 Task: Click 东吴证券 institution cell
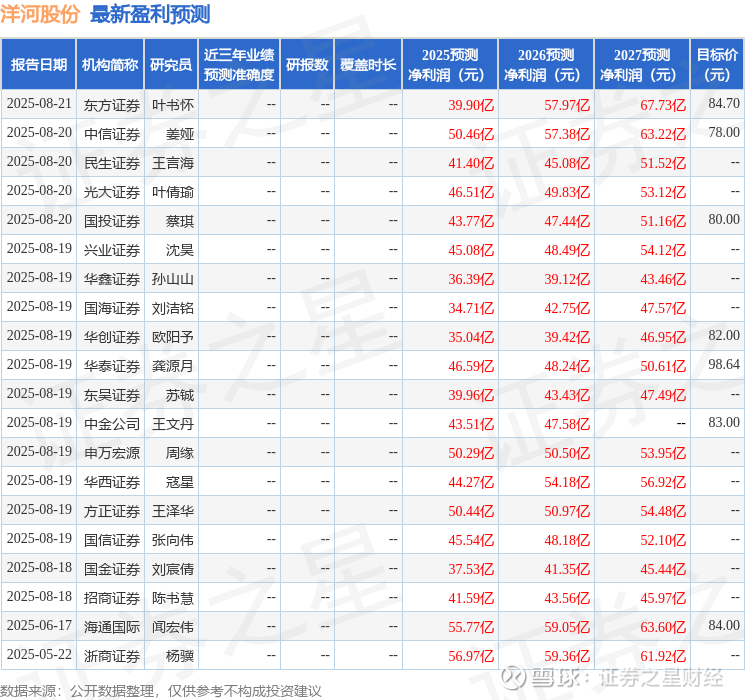click(x=112, y=395)
